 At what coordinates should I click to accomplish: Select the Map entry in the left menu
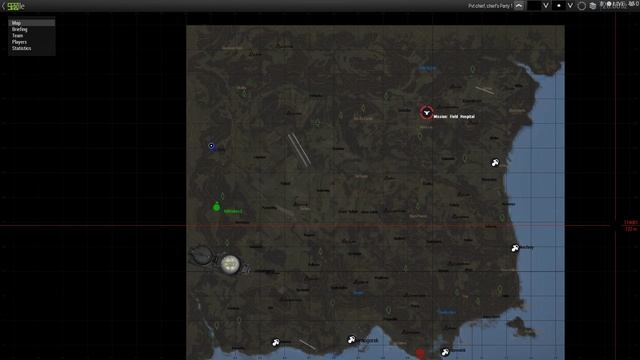(x=31, y=23)
